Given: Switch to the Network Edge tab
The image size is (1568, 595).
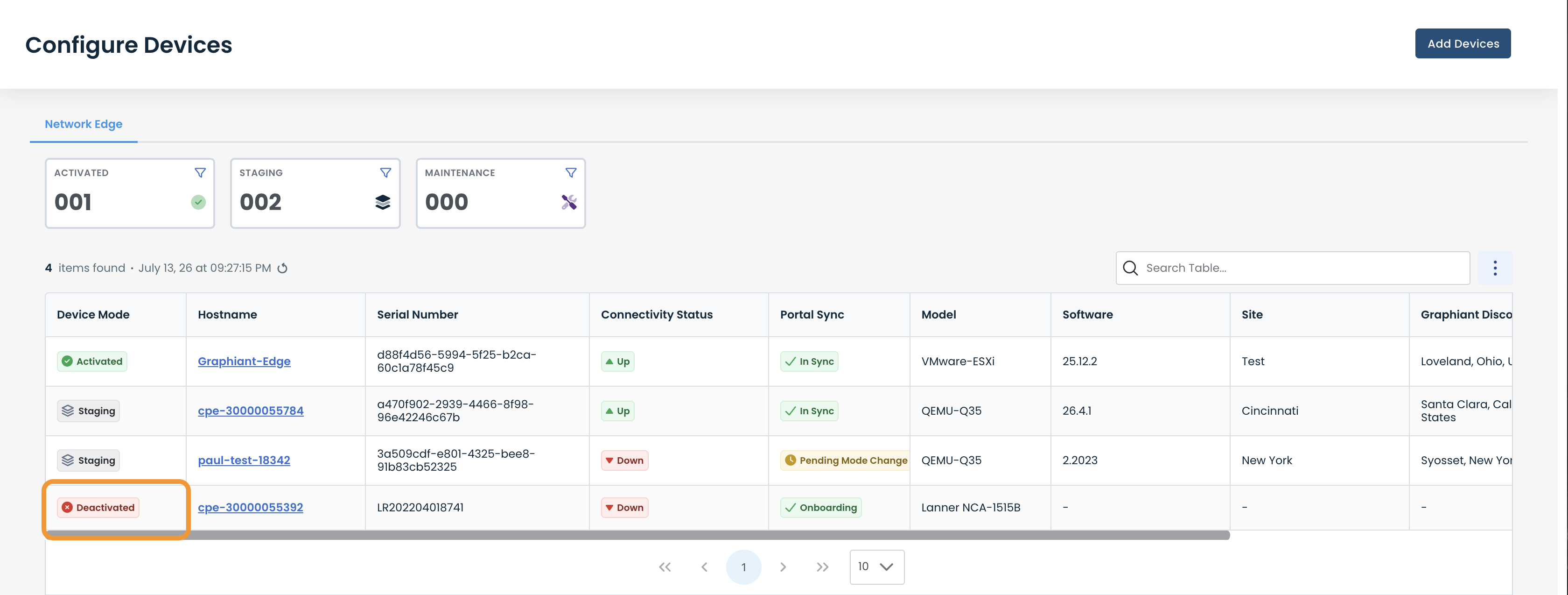Looking at the screenshot, I should click(x=84, y=124).
